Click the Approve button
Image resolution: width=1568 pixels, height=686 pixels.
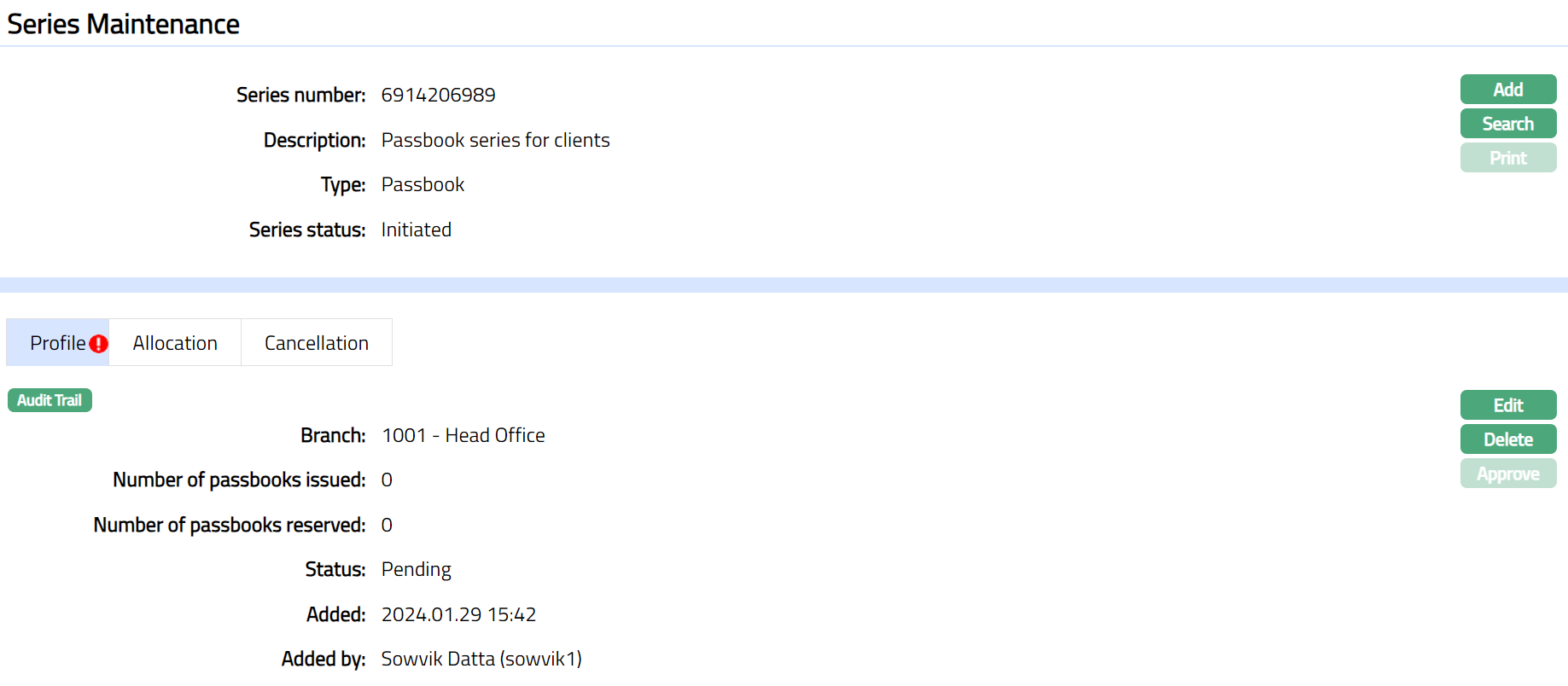pyautogui.click(x=1507, y=474)
